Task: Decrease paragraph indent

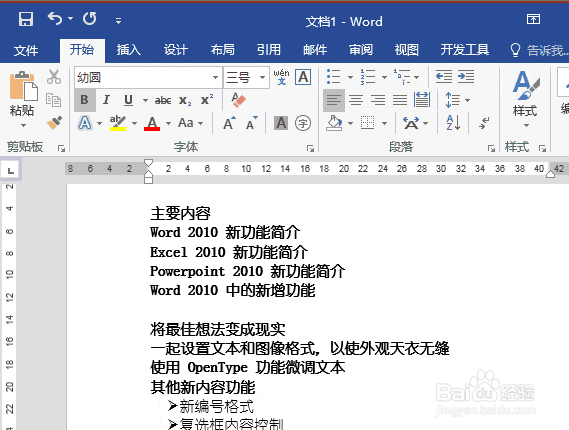Action: [x=443, y=77]
